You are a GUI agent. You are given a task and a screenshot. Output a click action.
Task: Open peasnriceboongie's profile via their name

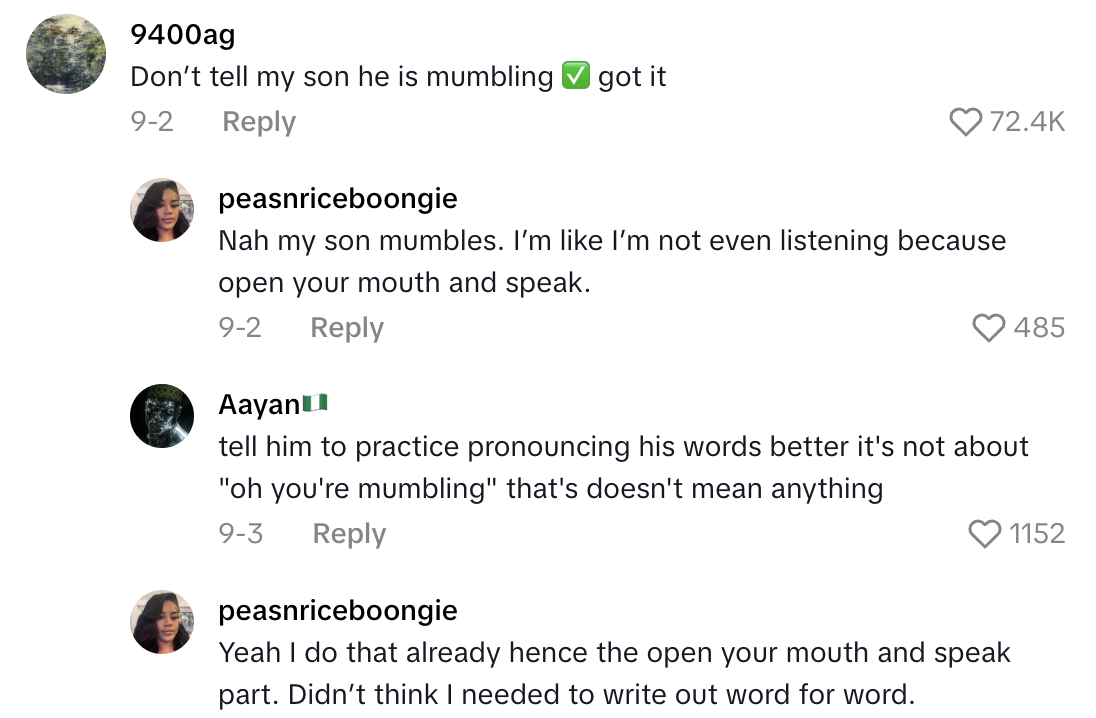click(x=337, y=198)
